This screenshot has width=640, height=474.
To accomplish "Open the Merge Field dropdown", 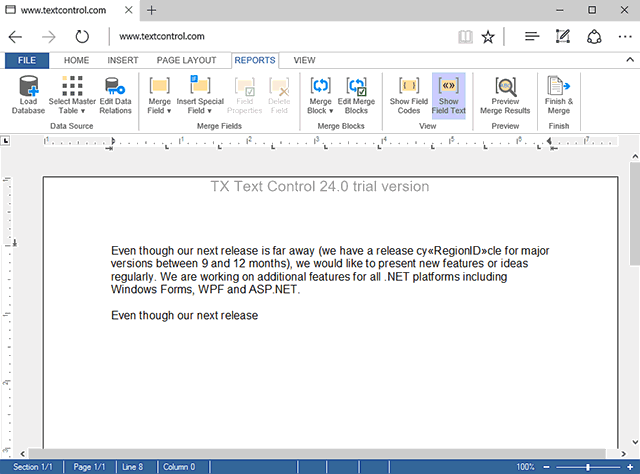I will 159,96.
